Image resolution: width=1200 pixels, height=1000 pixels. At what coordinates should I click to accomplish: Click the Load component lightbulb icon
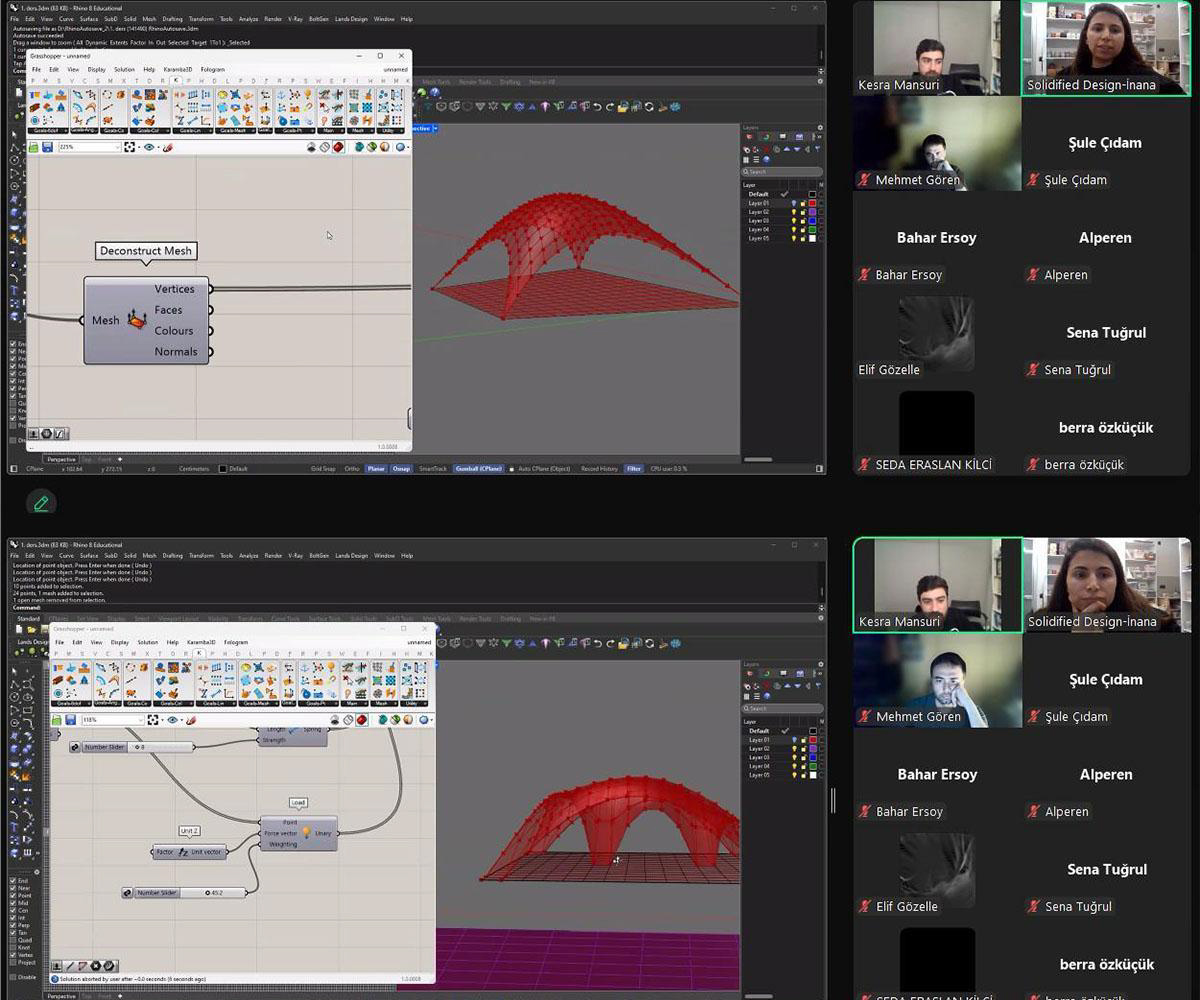click(x=306, y=832)
